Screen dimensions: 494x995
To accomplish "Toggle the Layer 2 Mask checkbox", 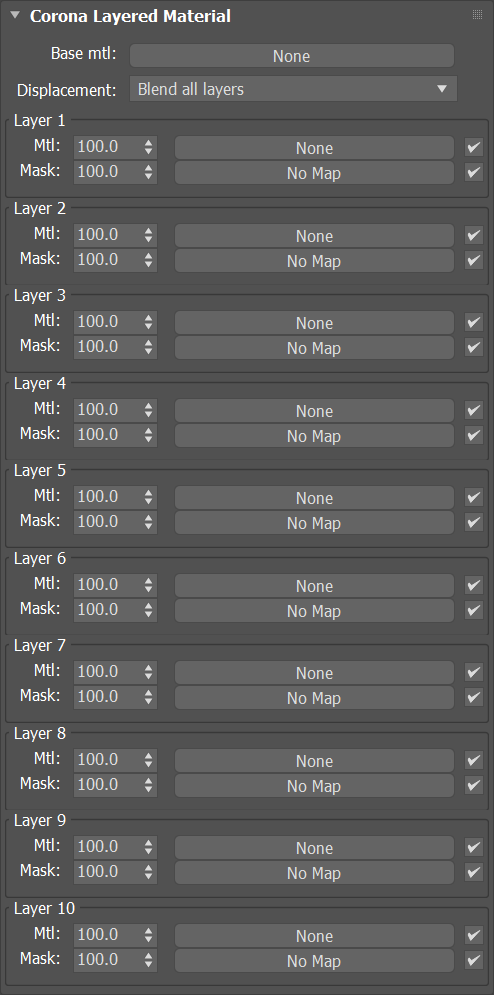I will [474, 260].
